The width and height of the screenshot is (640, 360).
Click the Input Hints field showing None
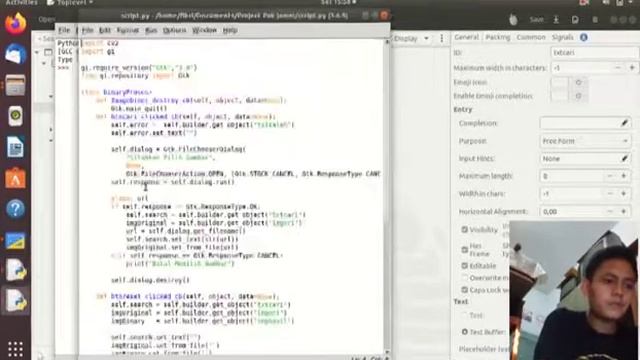[580, 158]
